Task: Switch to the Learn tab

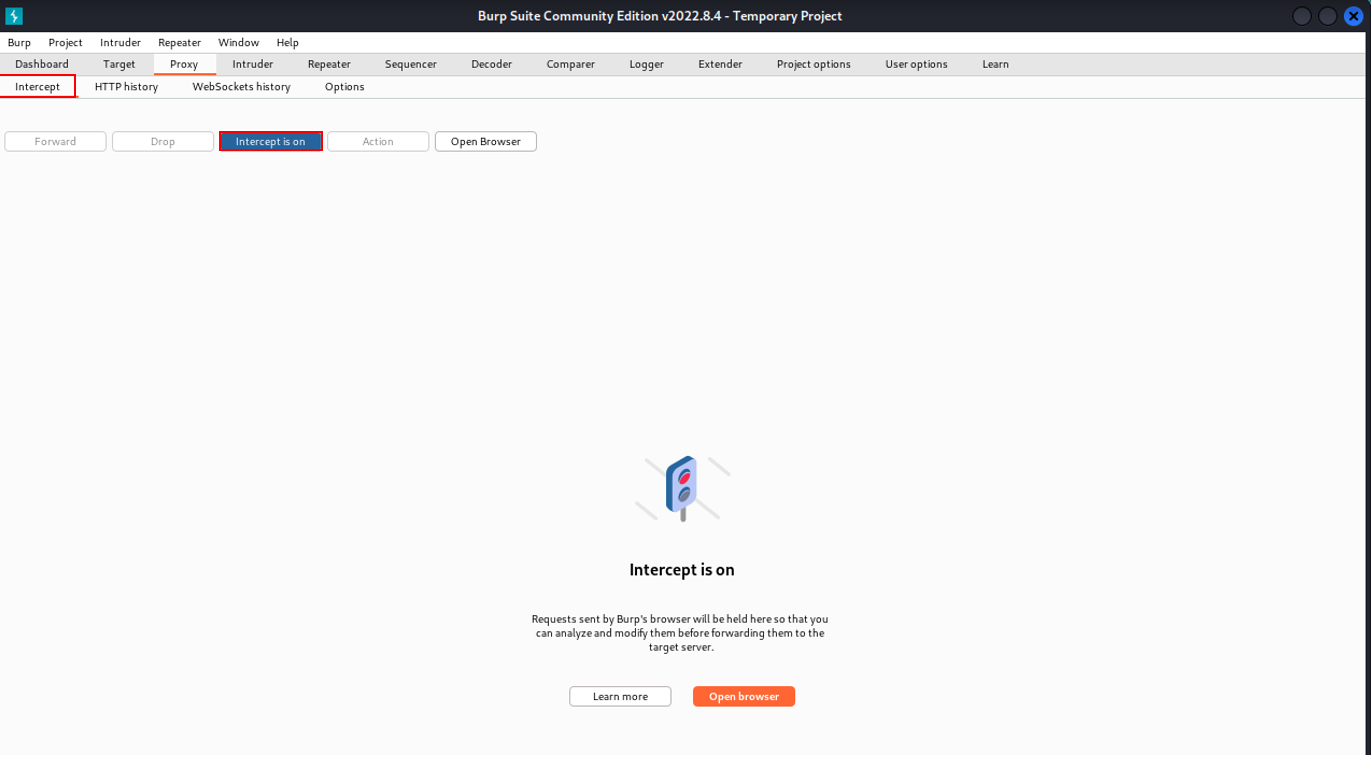Action: 995,64
